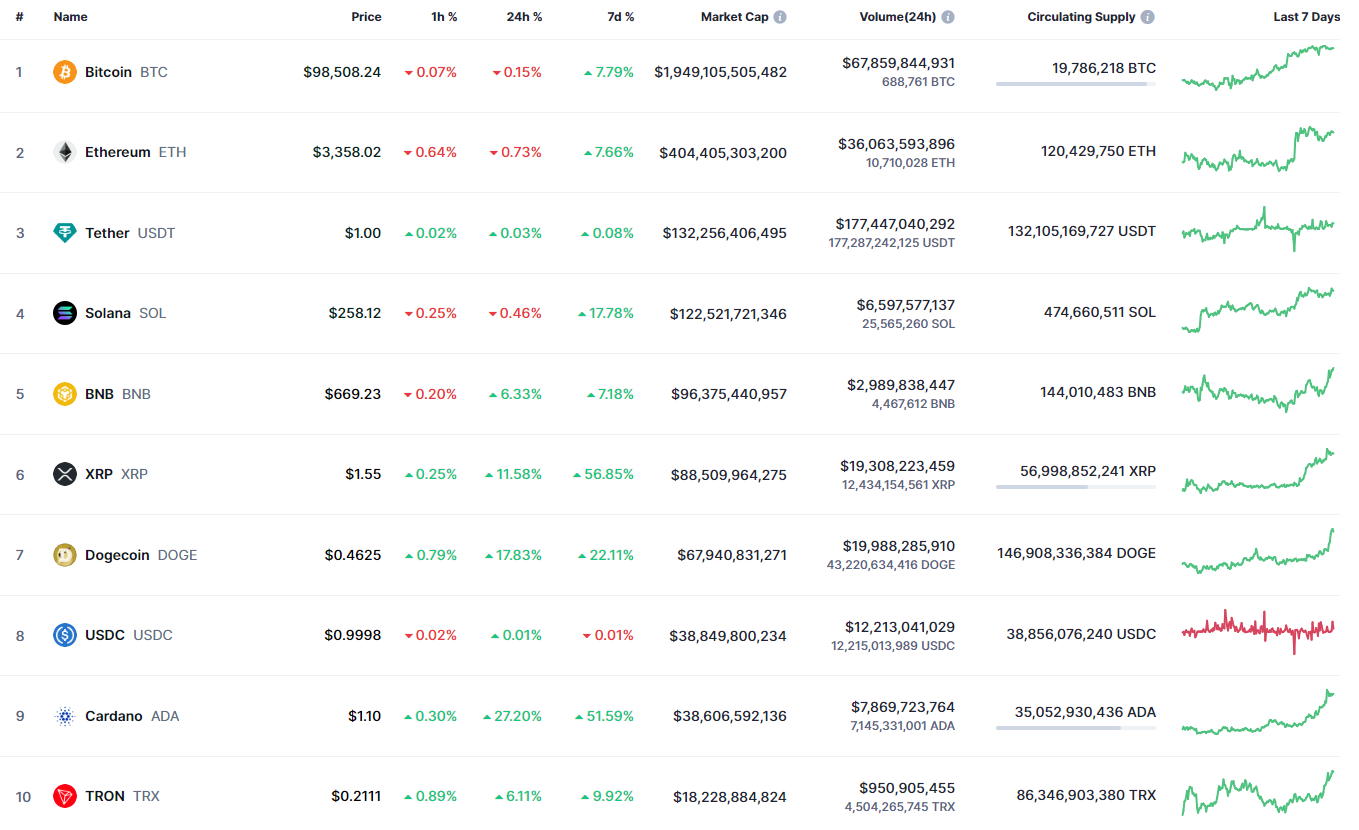Click the Solana 7-day price sparkline
Viewport: 1359px width, 830px height.
point(1257,312)
